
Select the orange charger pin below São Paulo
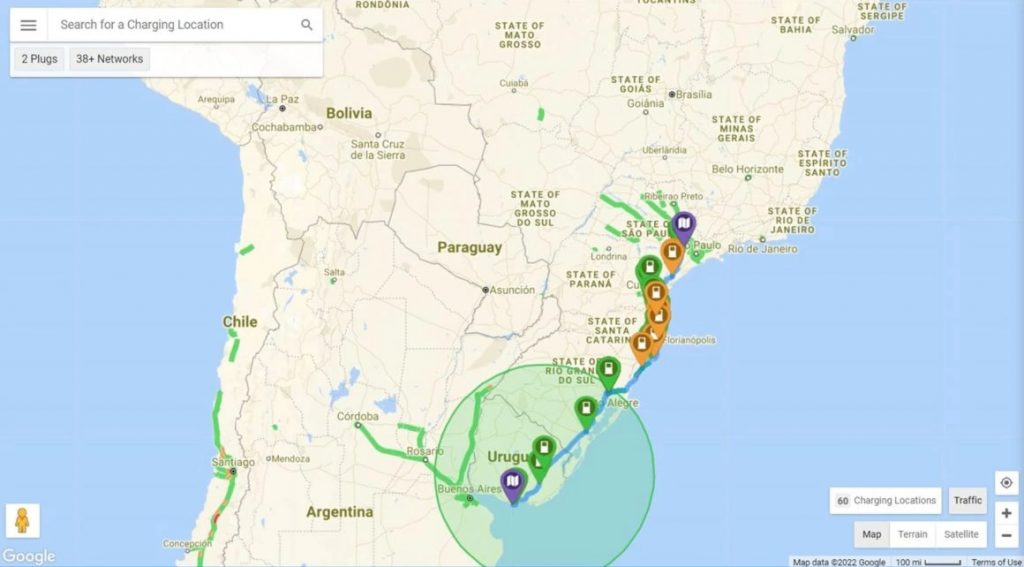671,255
